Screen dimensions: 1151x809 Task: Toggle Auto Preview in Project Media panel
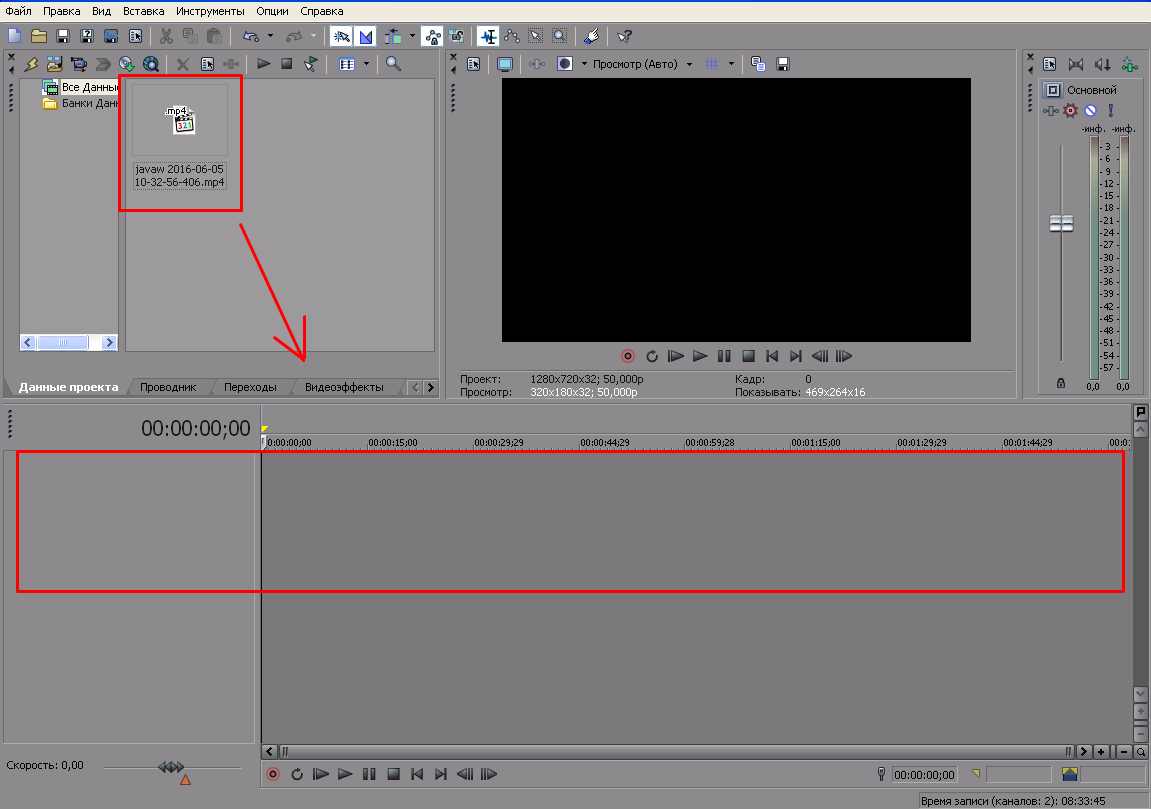point(311,65)
